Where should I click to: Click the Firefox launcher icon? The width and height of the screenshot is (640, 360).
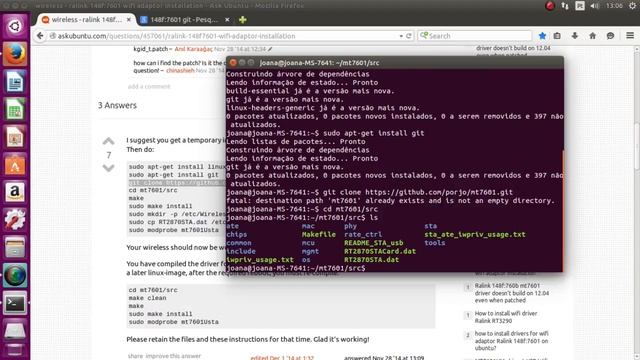coord(15,54)
